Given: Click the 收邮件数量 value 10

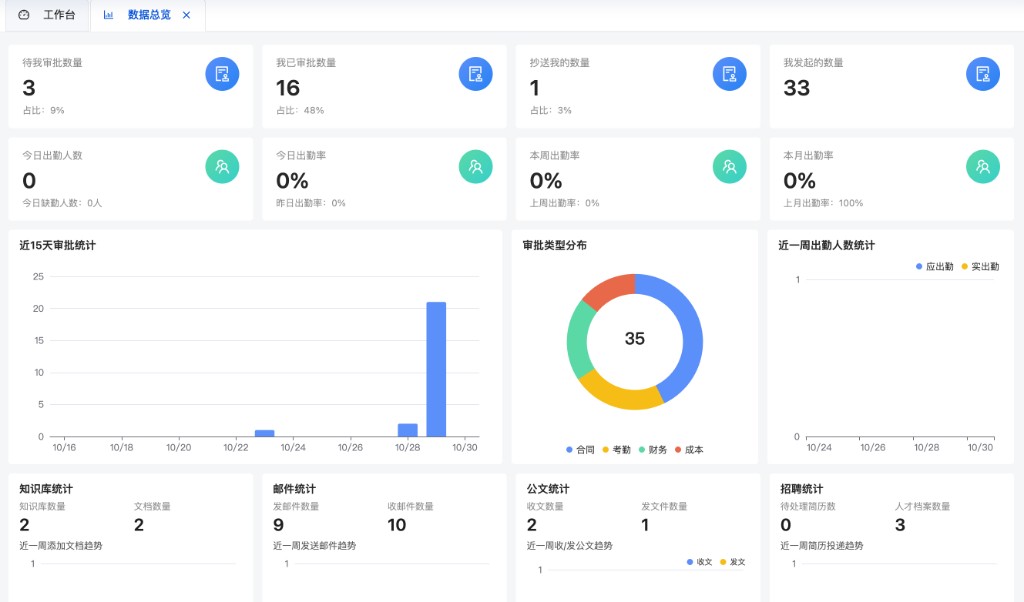Looking at the screenshot, I should pos(396,525).
